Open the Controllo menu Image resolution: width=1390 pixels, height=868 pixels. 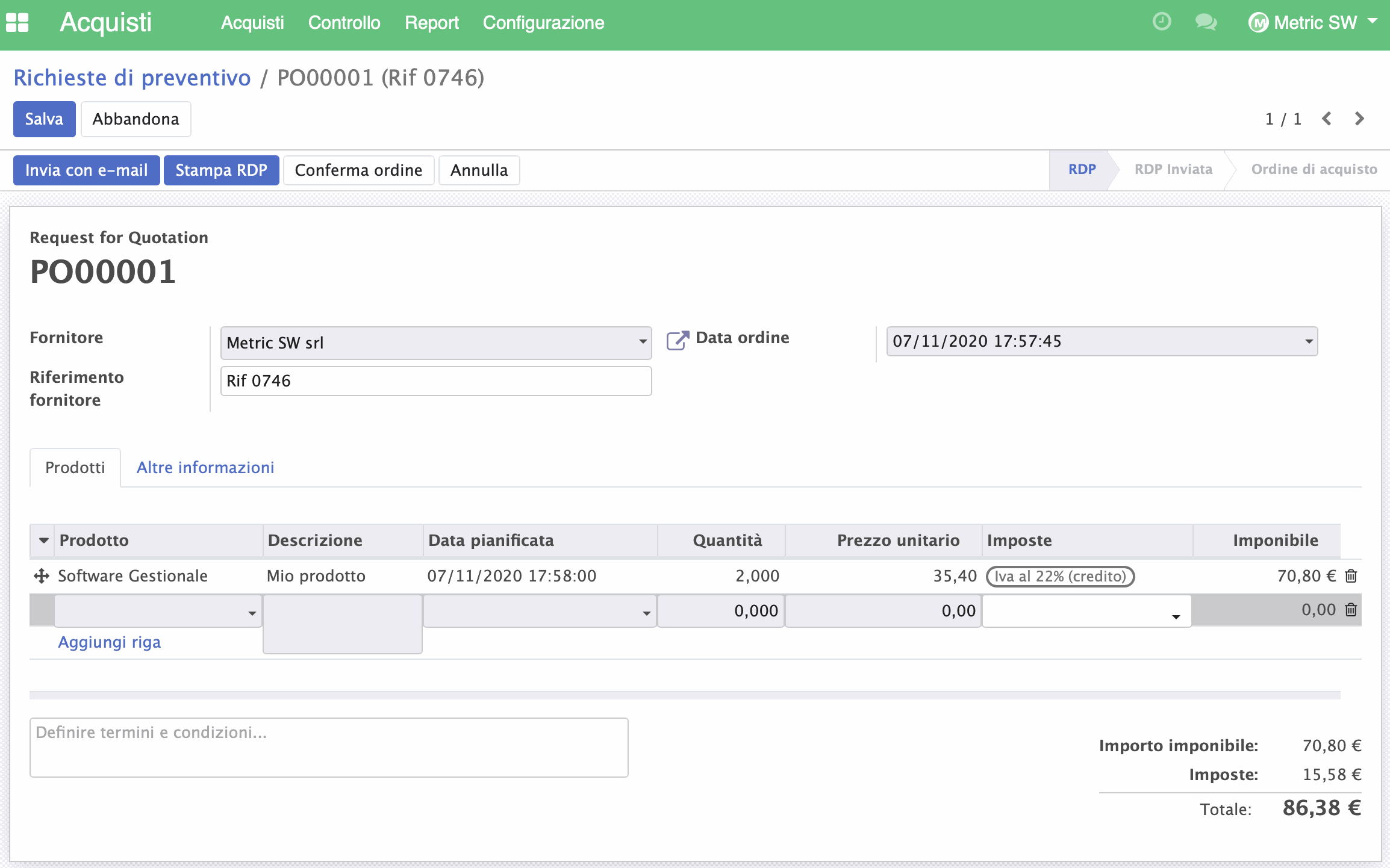tap(344, 23)
